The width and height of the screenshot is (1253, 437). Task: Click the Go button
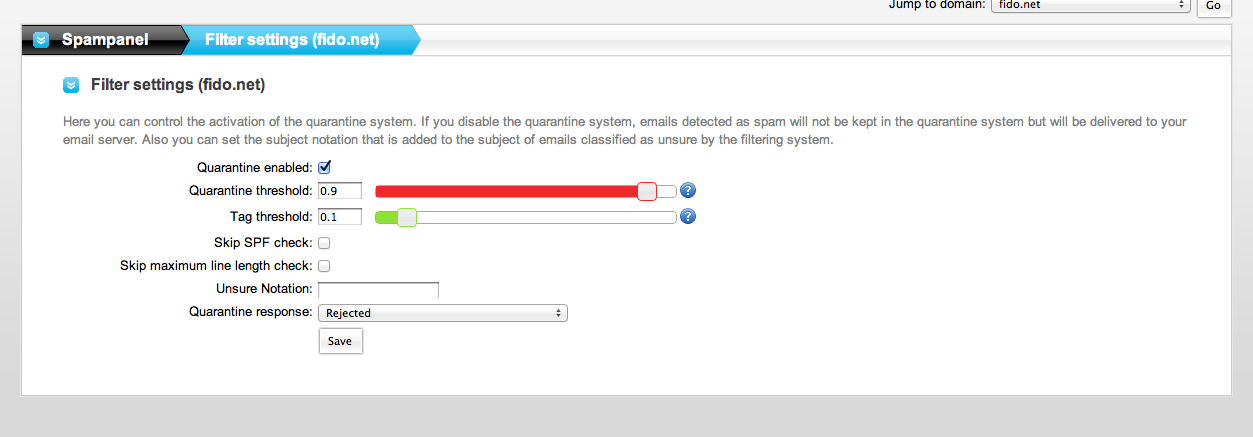[x=1213, y=6]
